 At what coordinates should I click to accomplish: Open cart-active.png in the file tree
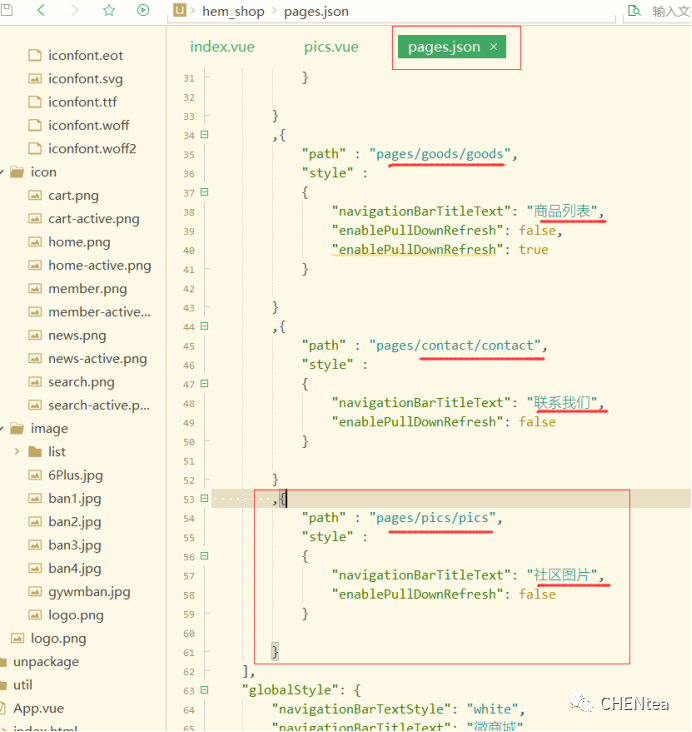point(93,219)
